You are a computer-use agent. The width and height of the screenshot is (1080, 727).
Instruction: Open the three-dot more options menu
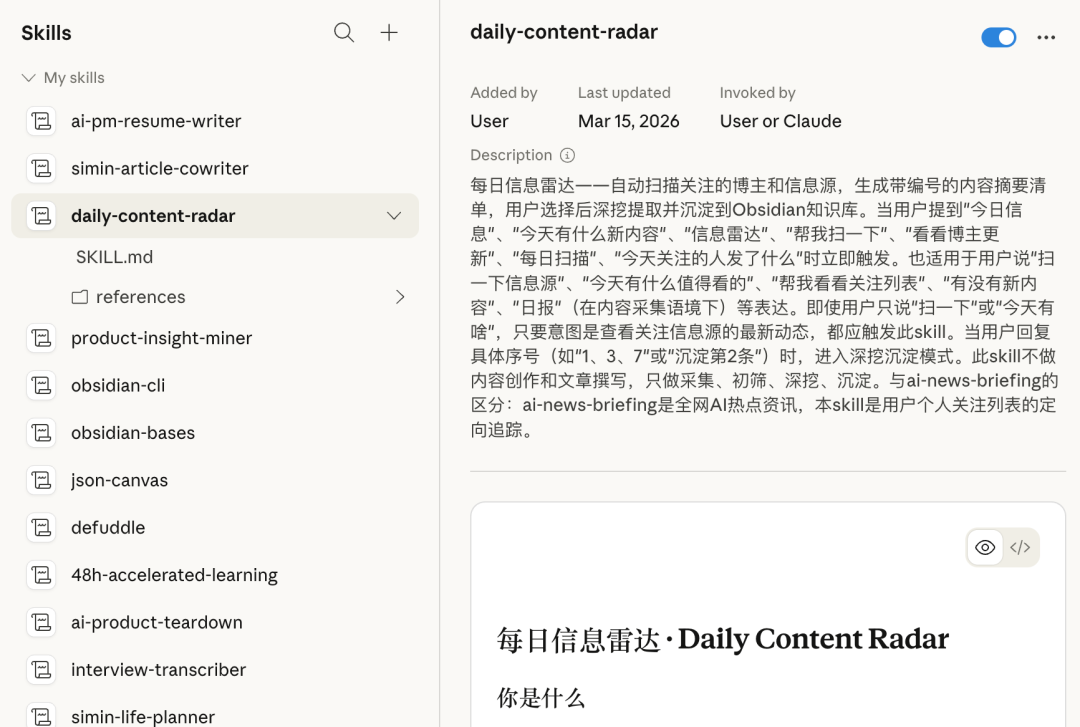coord(1046,38)
